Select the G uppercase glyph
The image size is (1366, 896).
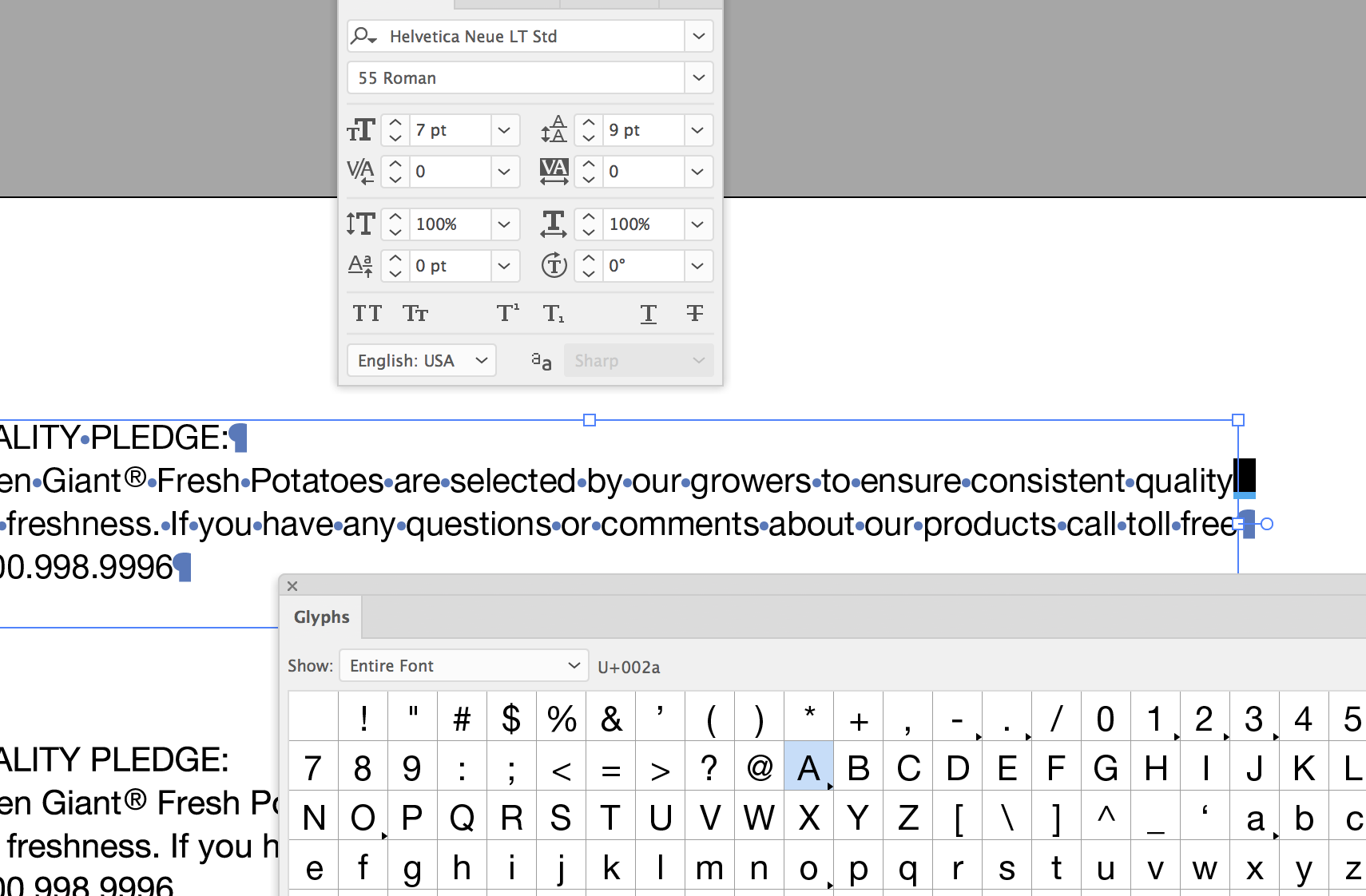point(1106,767)
